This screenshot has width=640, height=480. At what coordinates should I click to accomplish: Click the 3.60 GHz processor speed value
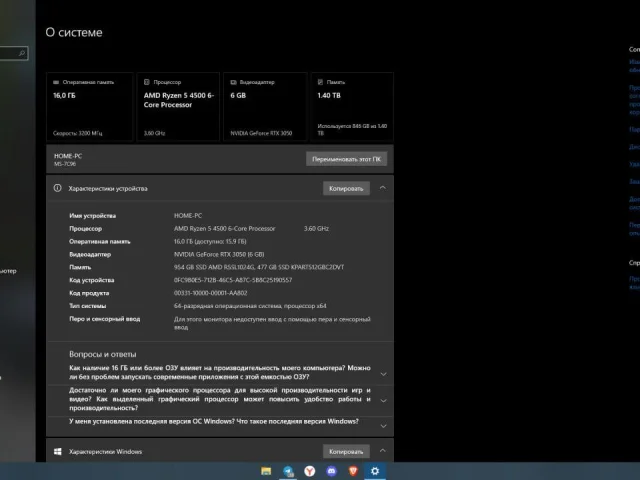316,228
